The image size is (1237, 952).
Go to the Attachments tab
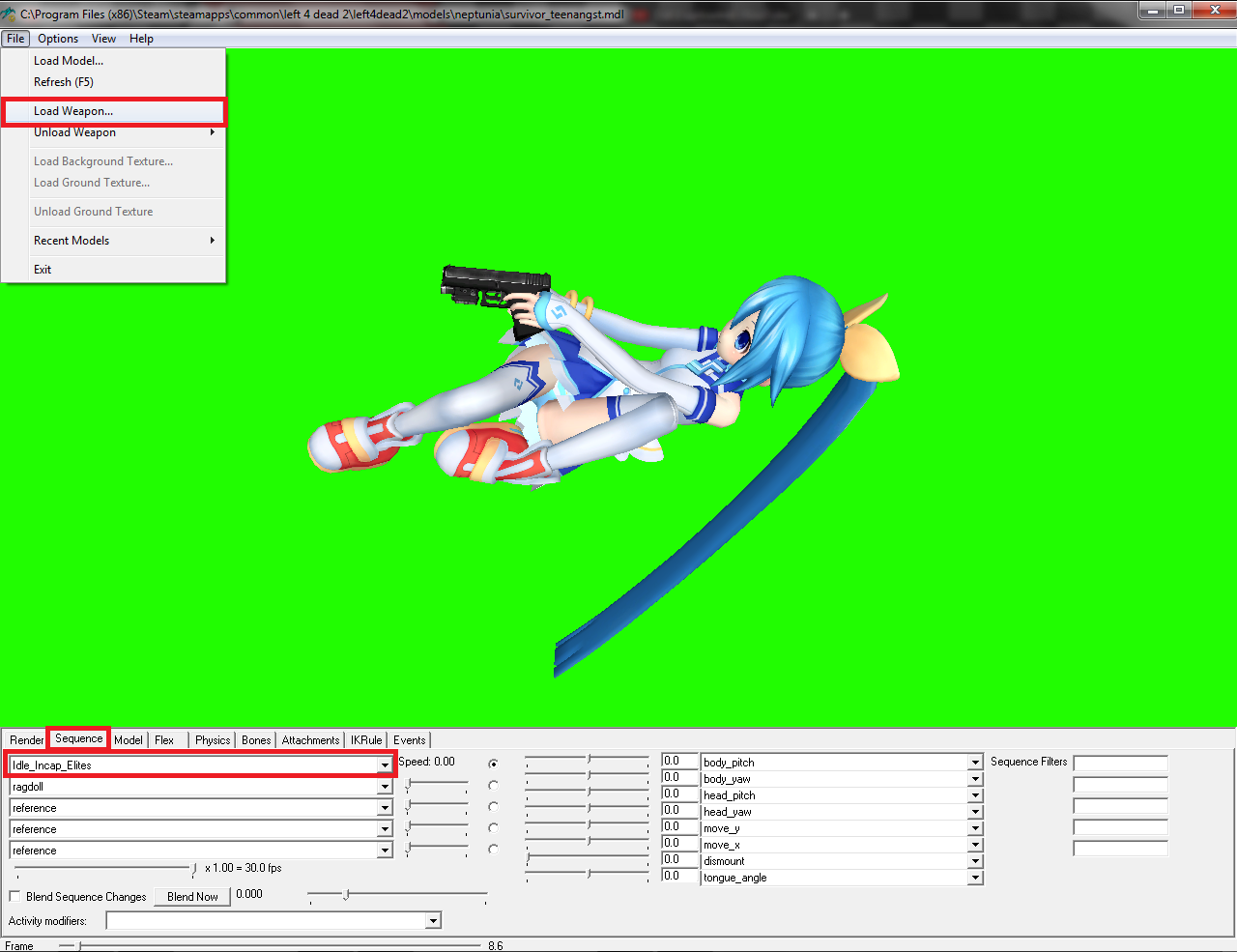tap(310, 740)
